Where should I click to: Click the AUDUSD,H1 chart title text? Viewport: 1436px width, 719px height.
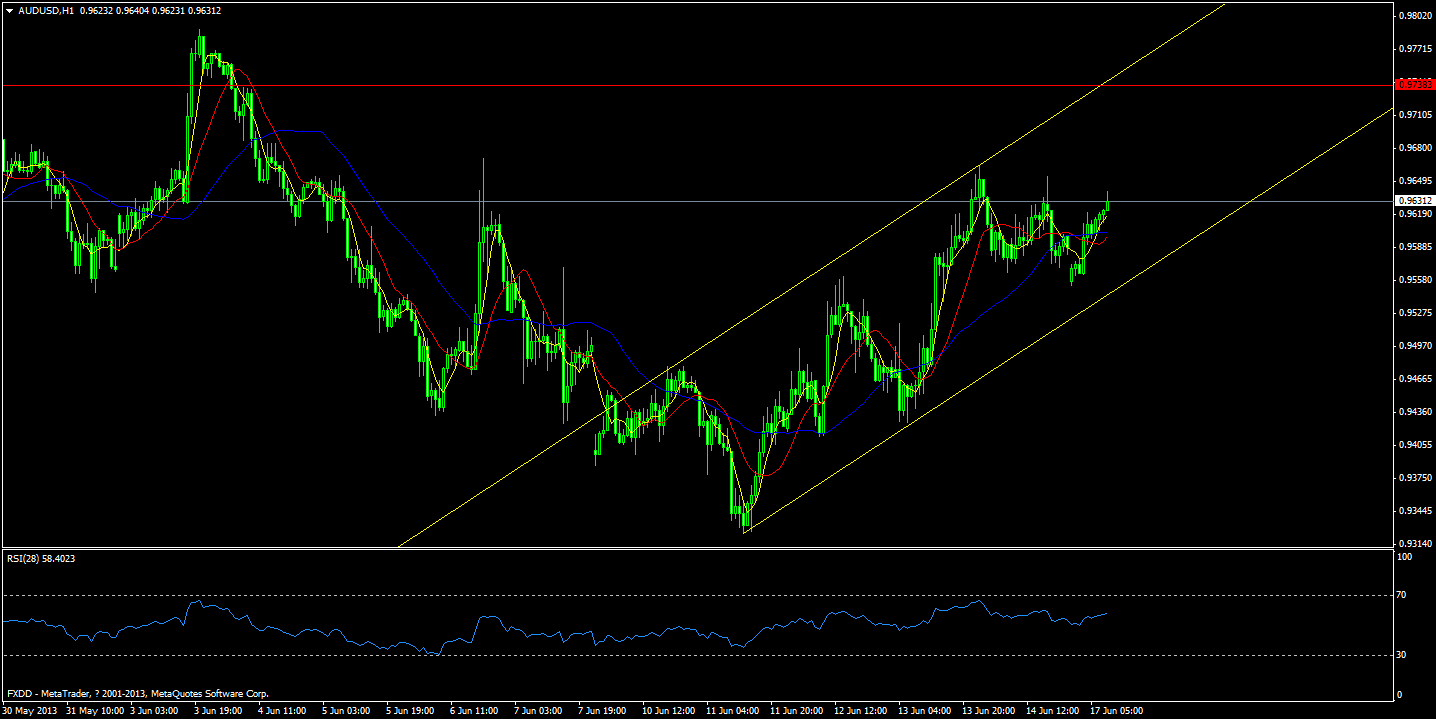point(44,11)
